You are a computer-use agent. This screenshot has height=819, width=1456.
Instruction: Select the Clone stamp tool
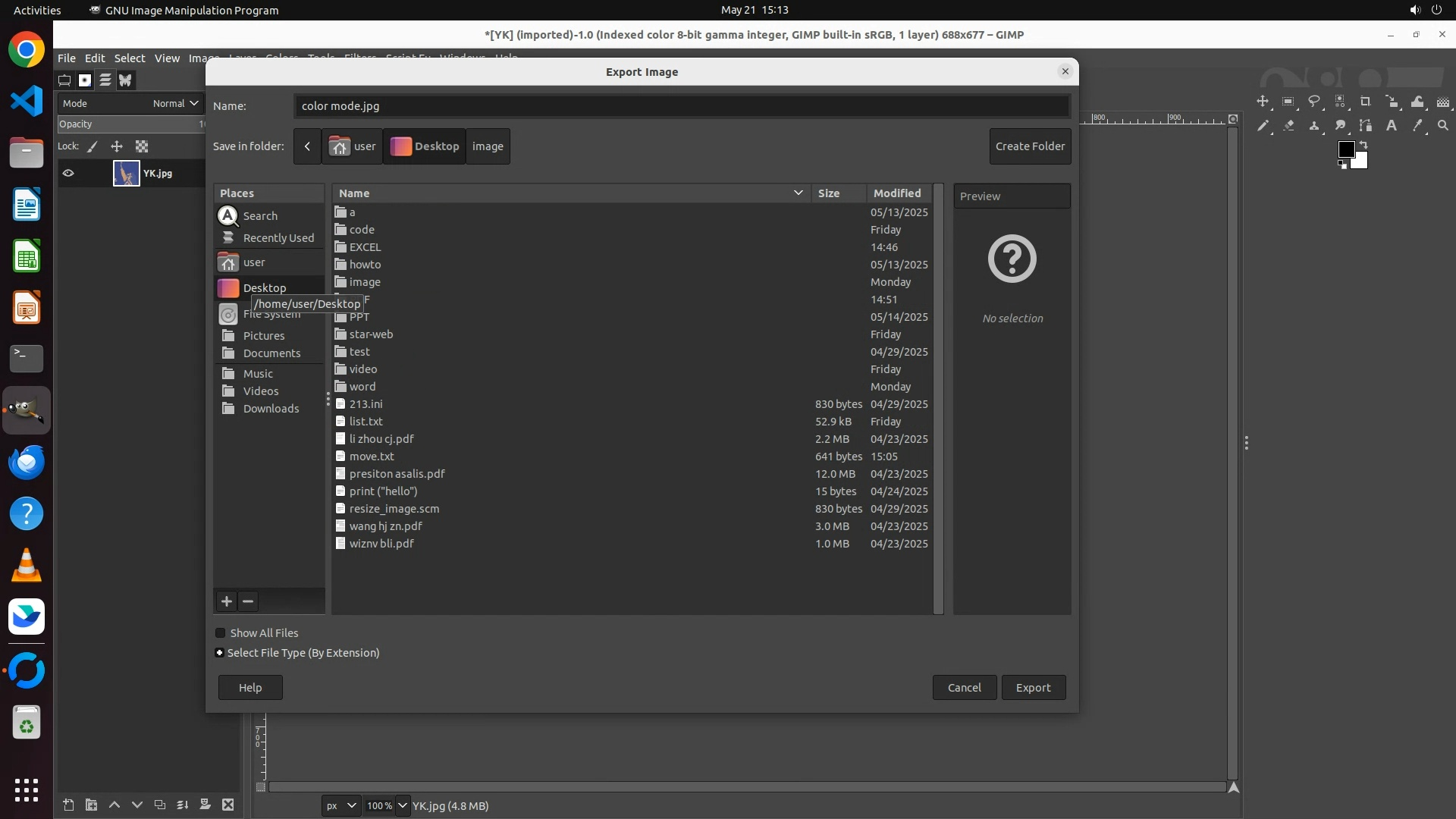point(1314,126)
